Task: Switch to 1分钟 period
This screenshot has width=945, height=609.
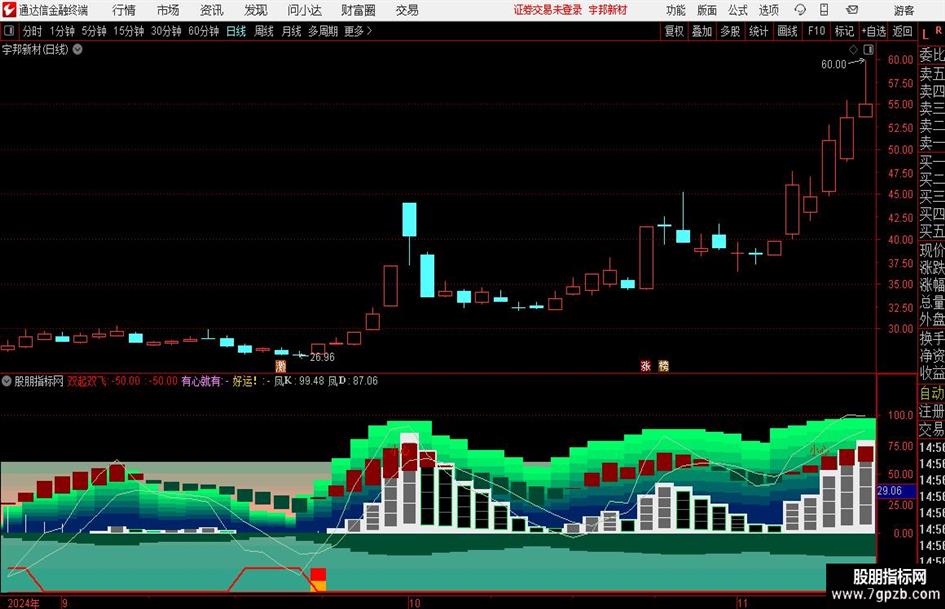Action: point(62,31)
